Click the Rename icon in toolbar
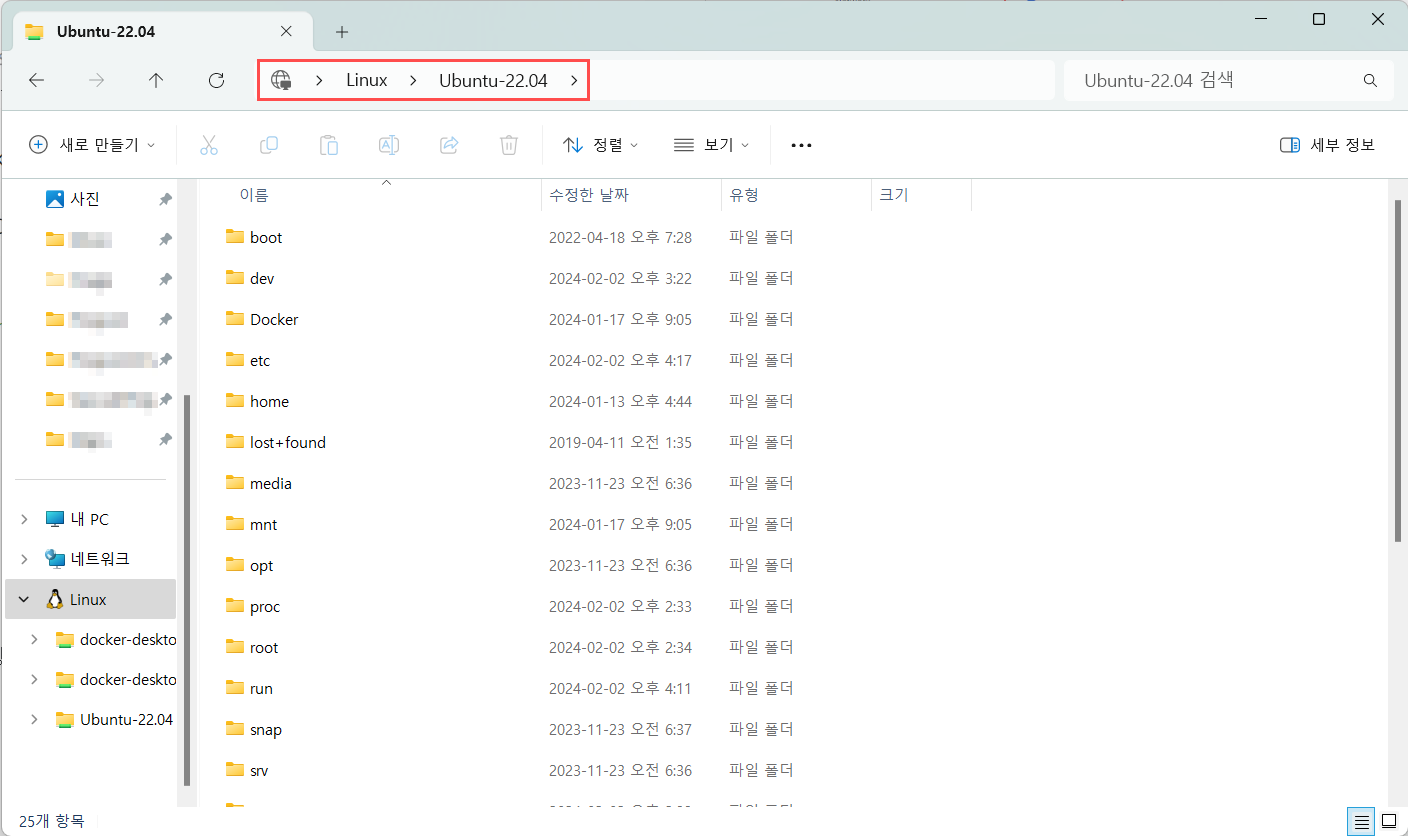This screenshot has height=836, width=1408. (389, 145)
